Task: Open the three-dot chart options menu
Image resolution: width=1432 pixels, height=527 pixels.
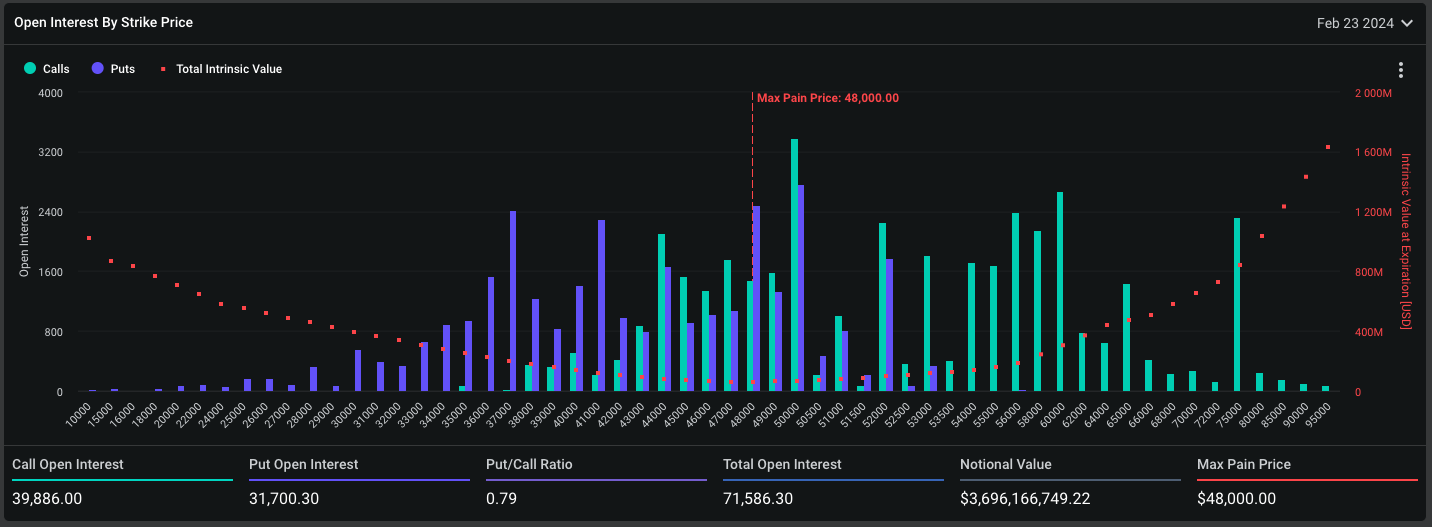Action: pyautogui.click(x=1400, y=70)
